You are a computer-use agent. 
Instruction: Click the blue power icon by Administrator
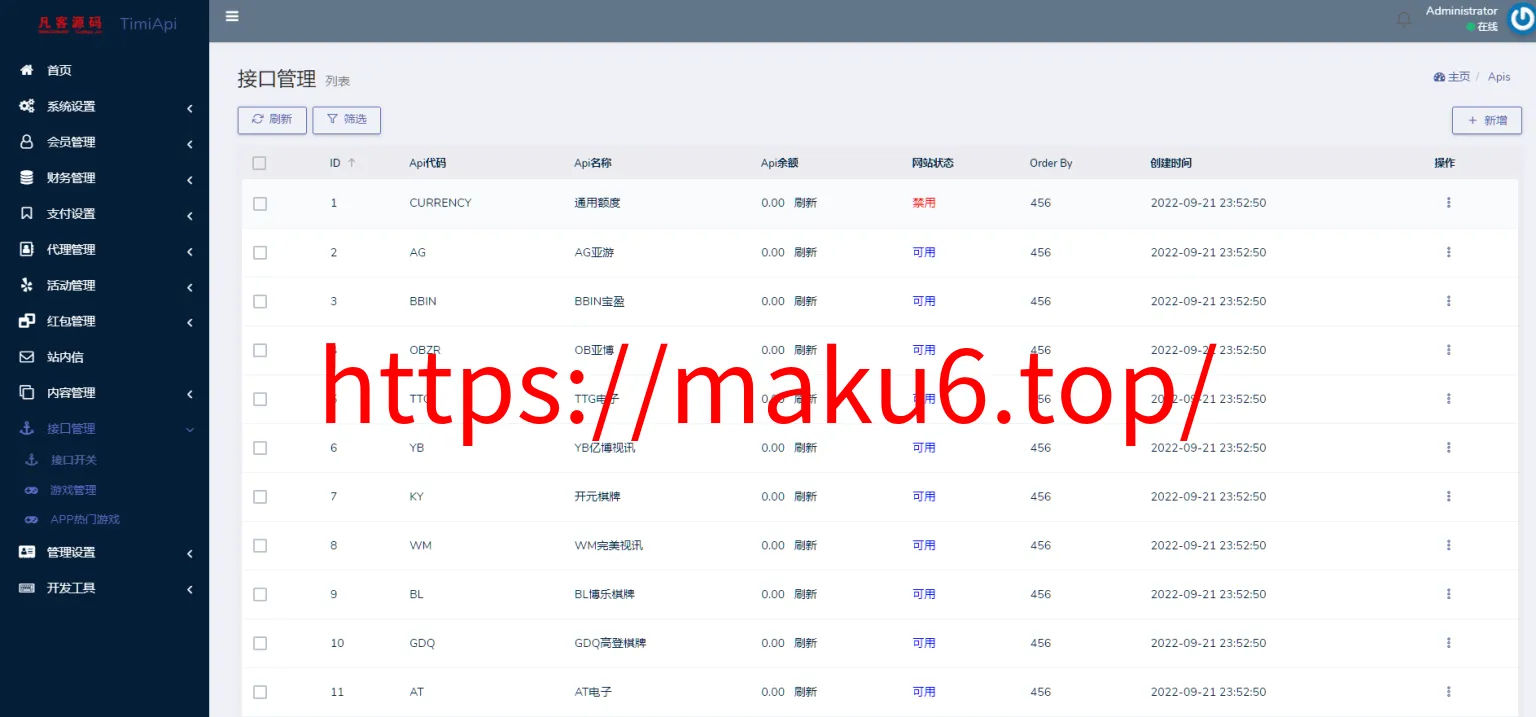(x=1522, y=18)
